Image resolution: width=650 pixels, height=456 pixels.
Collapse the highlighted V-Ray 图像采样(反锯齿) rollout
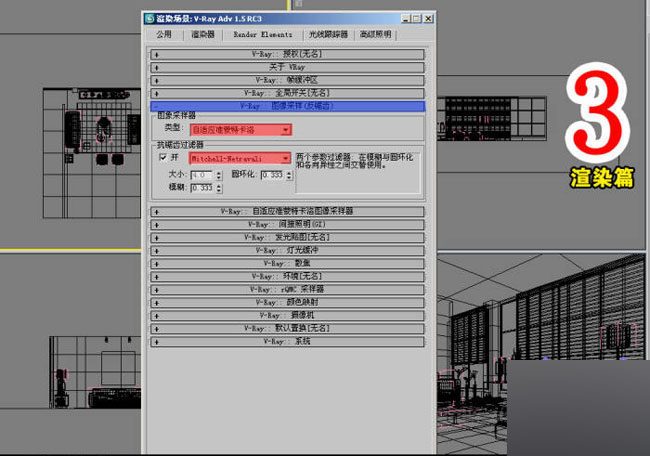(287, 106)
